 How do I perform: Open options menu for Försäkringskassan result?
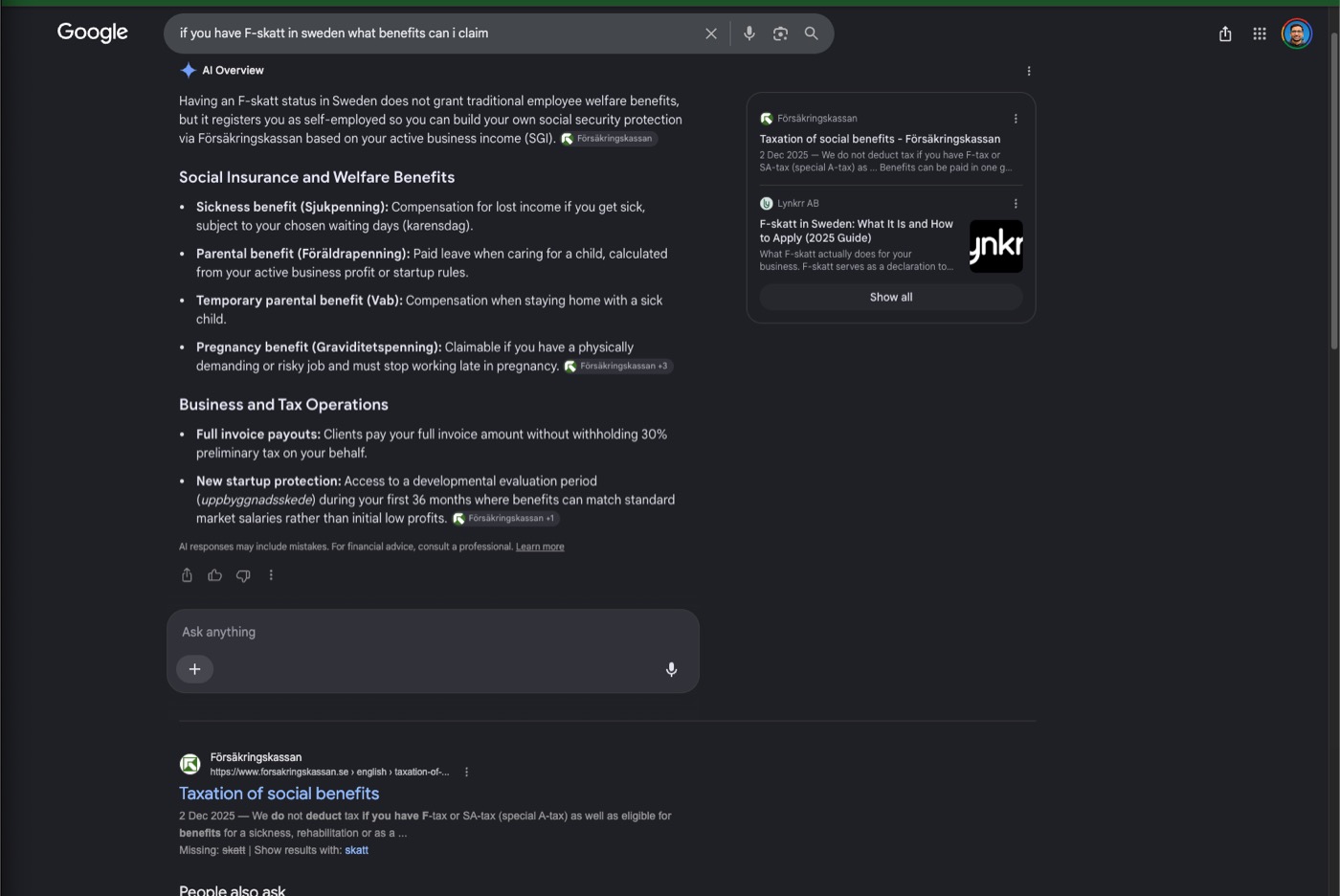(x=466, y=772)
